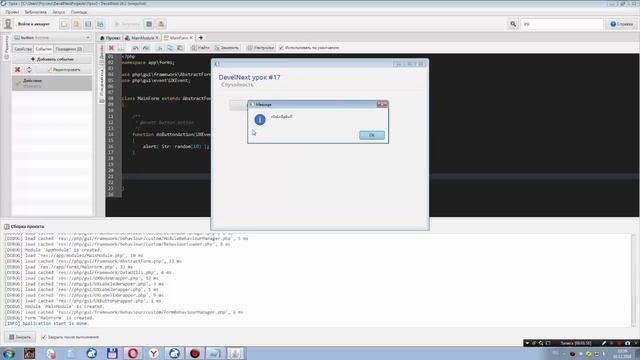
Task: Switch to the Свойства tab
Action: coord(23,49)
